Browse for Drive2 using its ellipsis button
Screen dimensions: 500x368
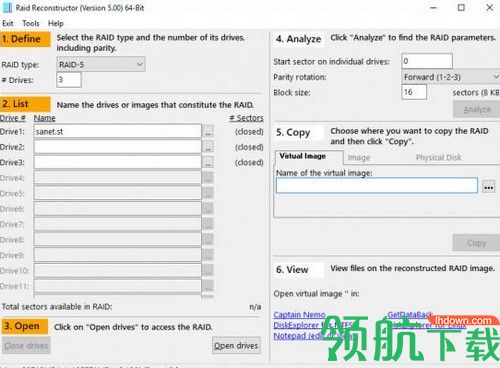(x=208, y=147)
